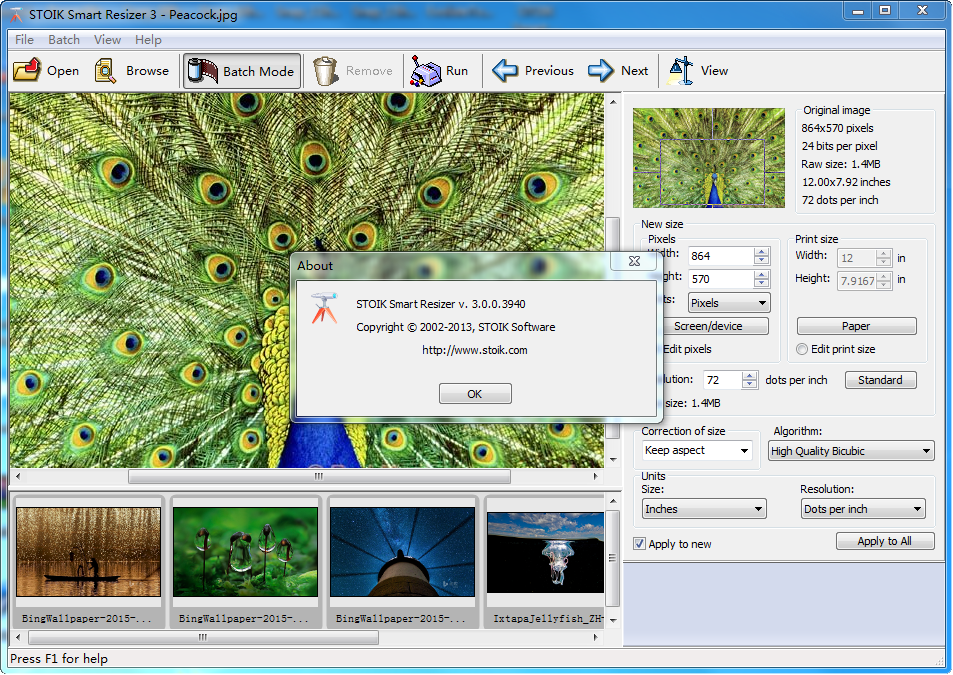Screen dimensions: 953x675
Task: Click the Run resize icon
Action: click(426, 71)
